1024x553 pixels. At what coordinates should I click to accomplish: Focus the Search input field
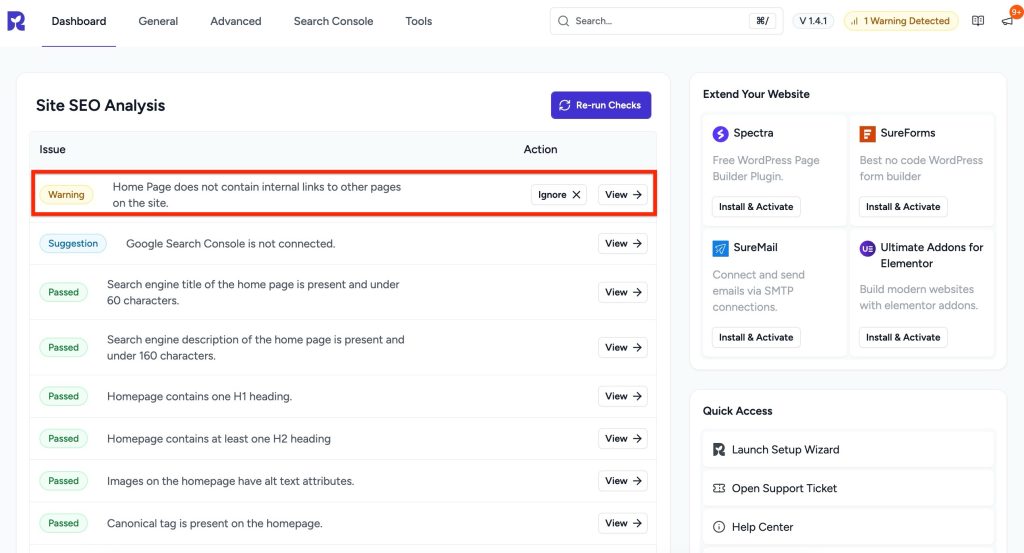[x=655, y=21]
